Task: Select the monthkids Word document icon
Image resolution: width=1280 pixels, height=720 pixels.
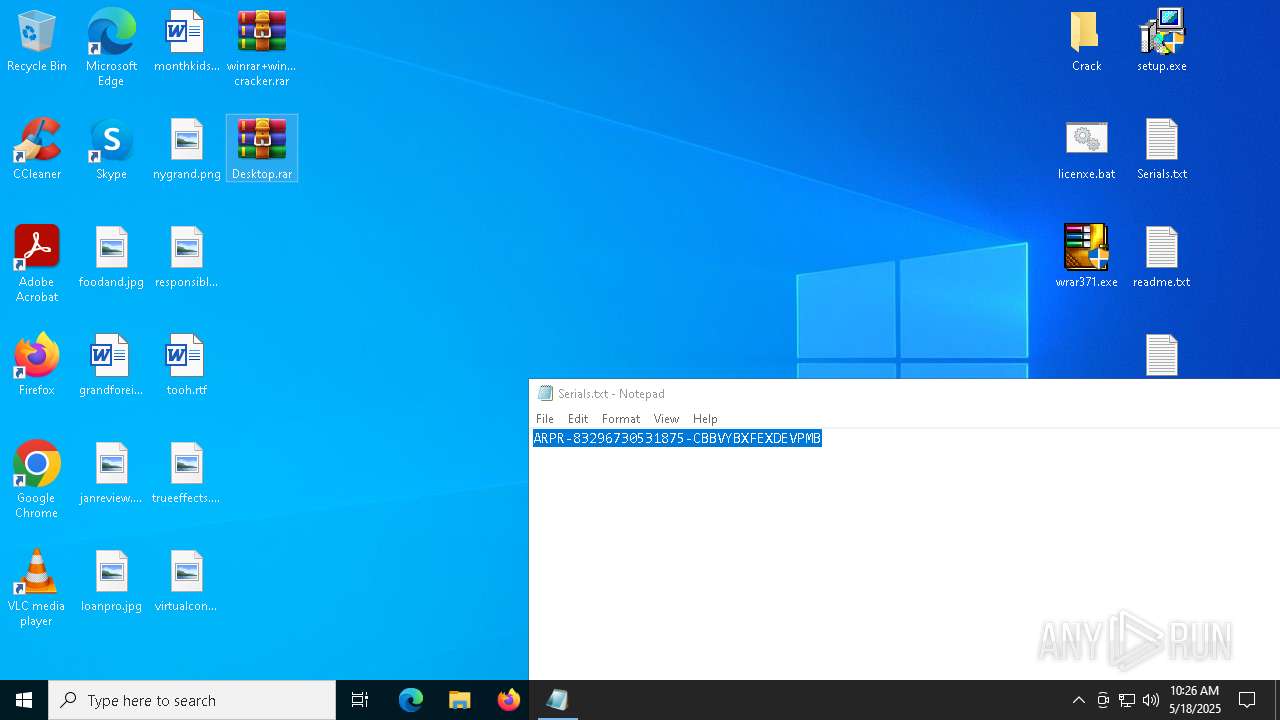Action: (186, 42)
